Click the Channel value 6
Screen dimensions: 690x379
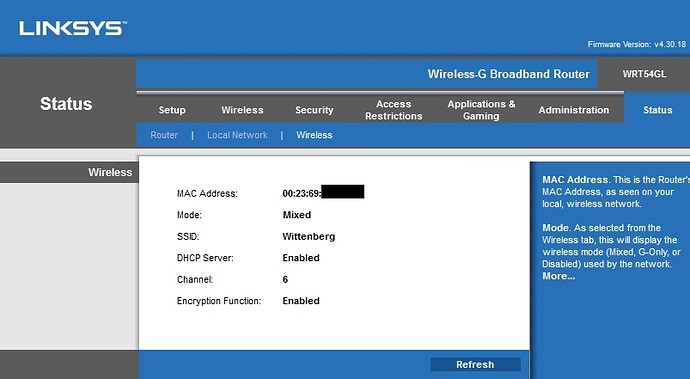pyautogui.click(x=285, y=280)
